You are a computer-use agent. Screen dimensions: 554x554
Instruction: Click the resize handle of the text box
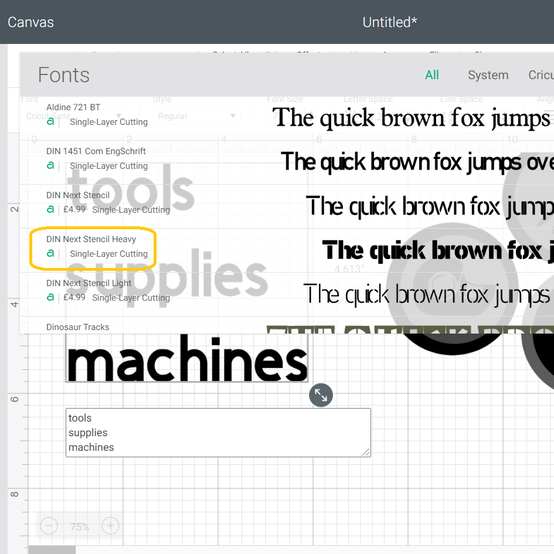point(321,395)
